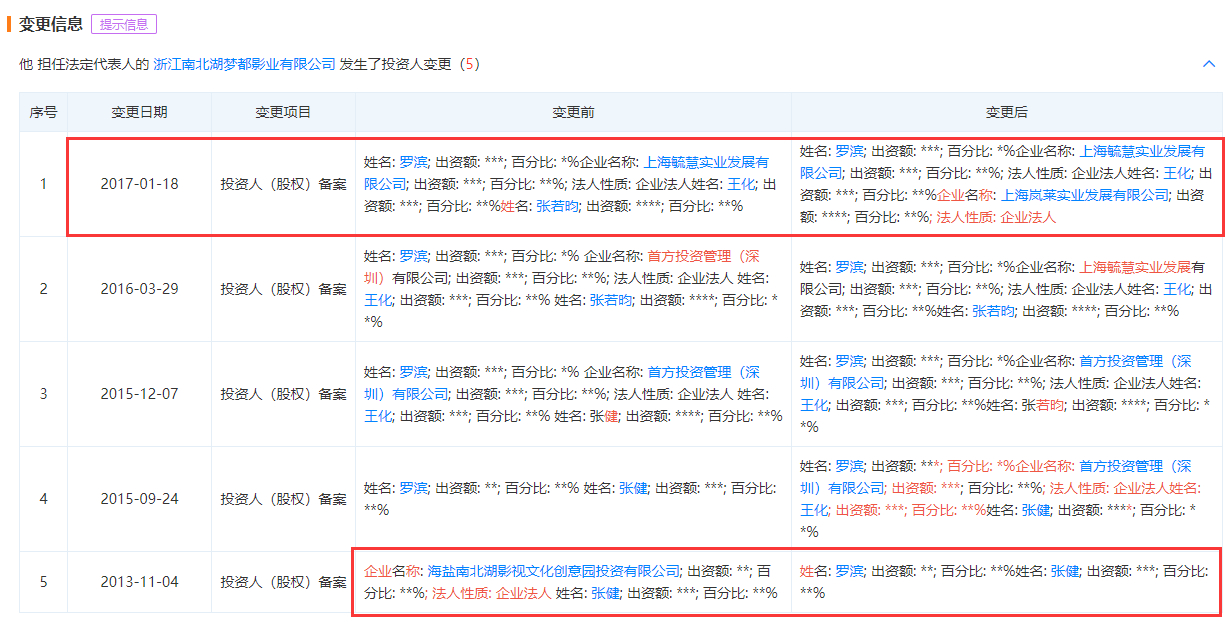Select the date 2015-09-24
Viewport: 1231px width, 625px height.
coord(139,499)
